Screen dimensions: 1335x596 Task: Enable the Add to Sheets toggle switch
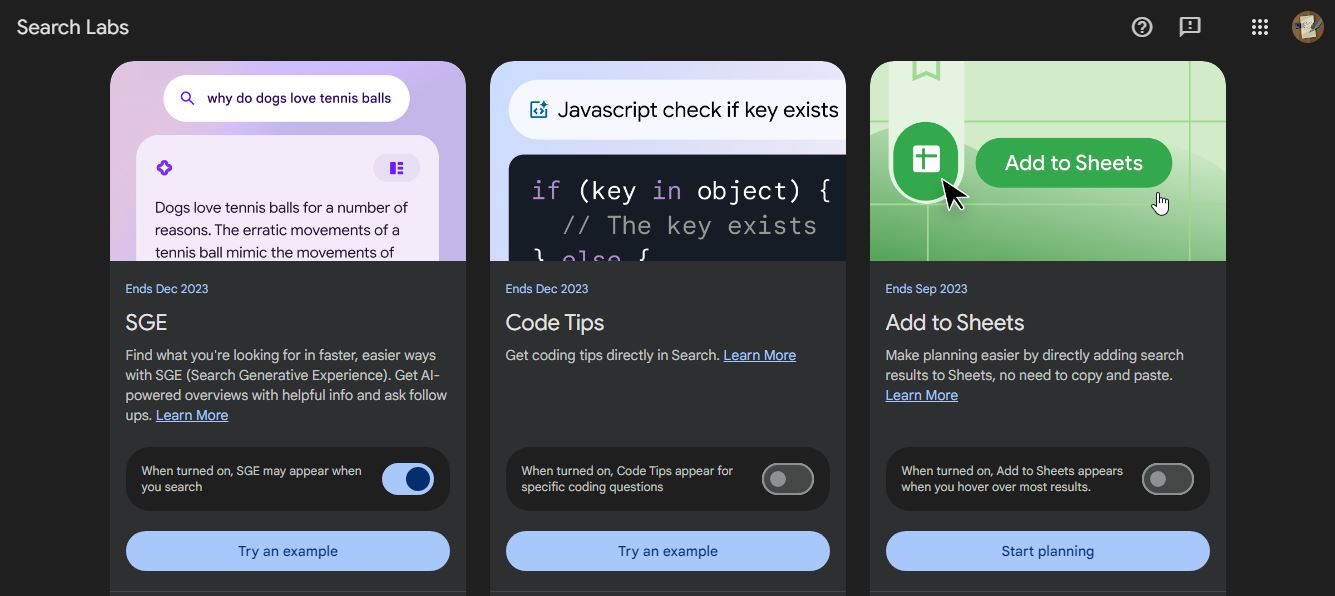point(1168,479)
